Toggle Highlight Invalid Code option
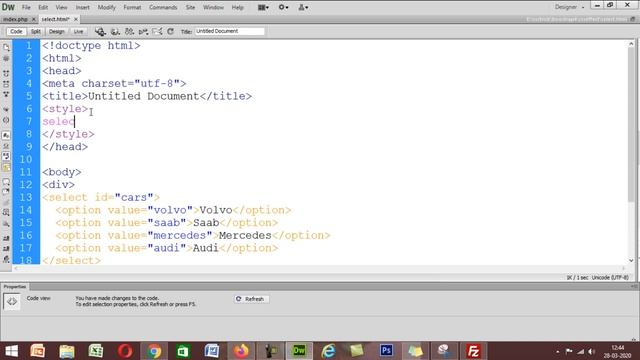 [x=6, y=146]
